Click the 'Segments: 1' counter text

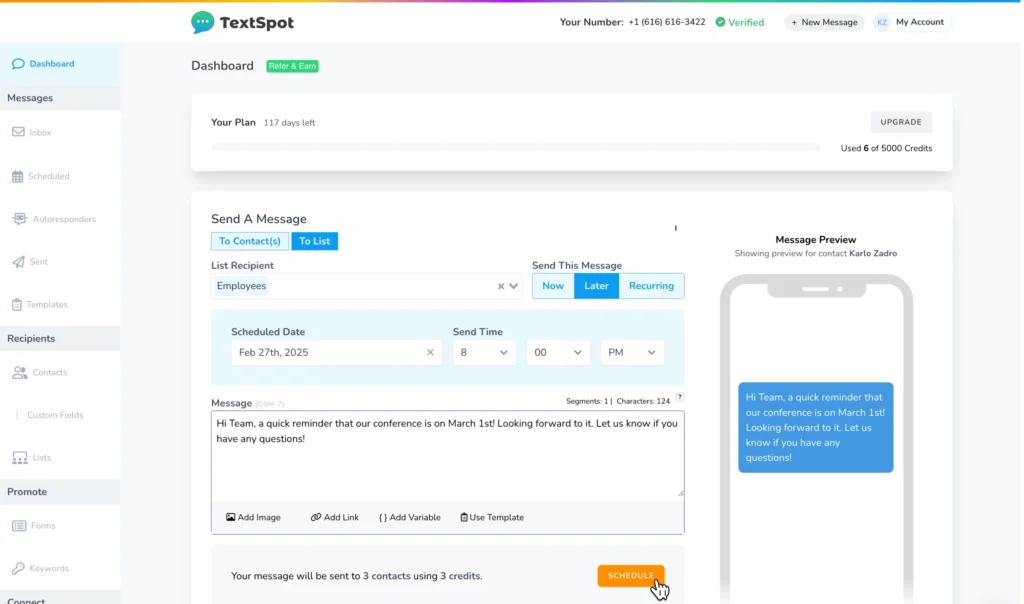[586, 401]
